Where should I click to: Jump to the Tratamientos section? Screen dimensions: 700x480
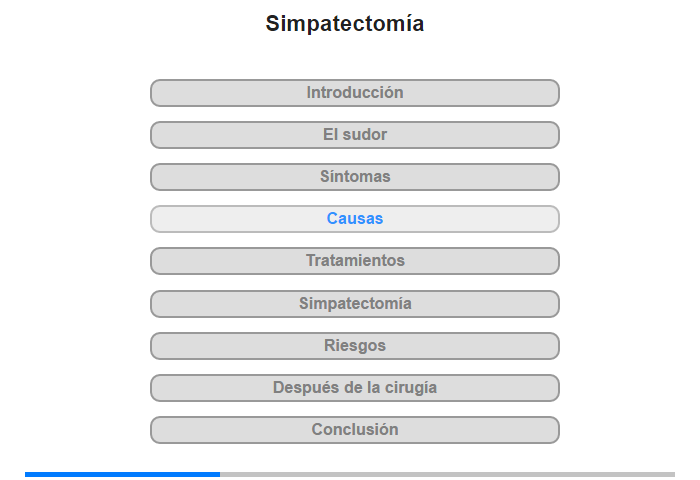point(355,261)
